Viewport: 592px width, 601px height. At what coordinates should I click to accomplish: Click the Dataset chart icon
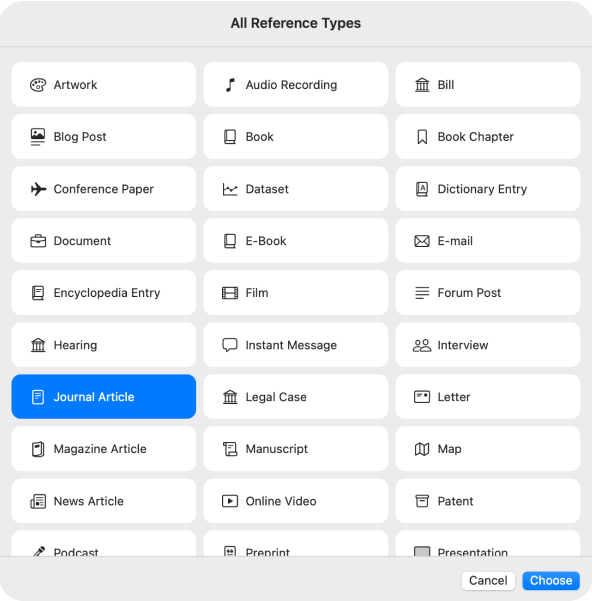click(x=230, y=189)
